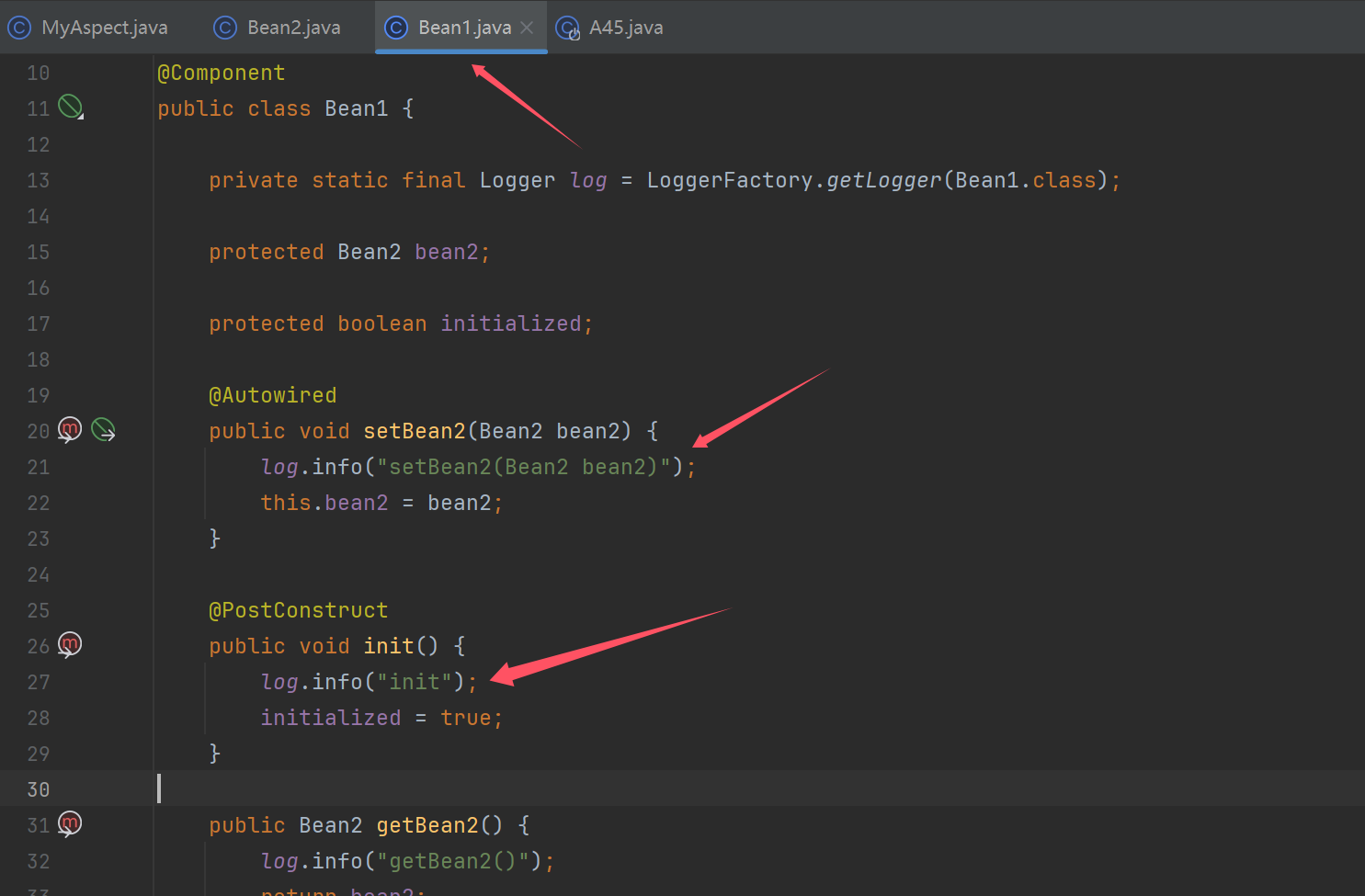This screenshot has height=896, width=1365.
Task: Click the Logger type on line 13
Action: (x=518, y=180)
